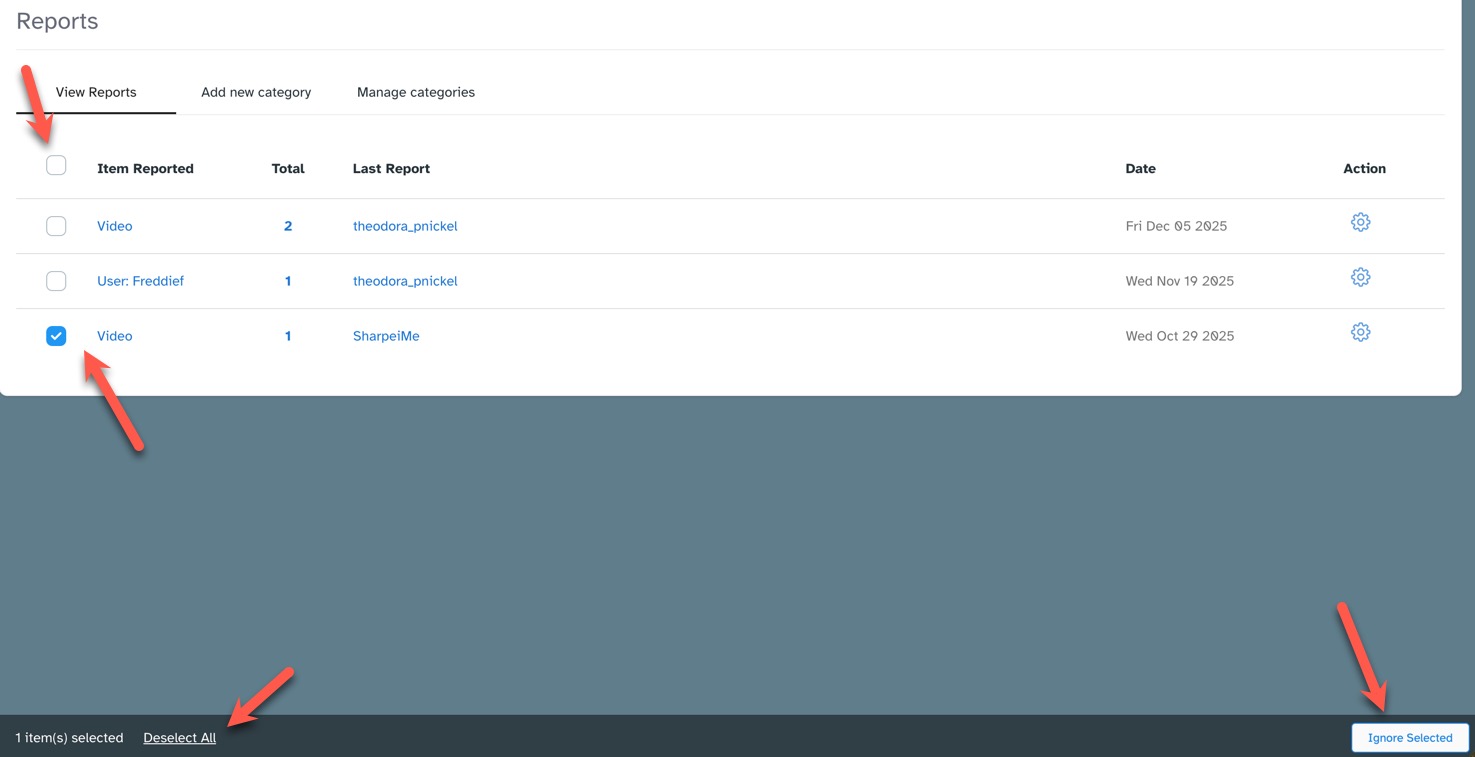Open the gear menu for the SharpeiMe report
Screen dimensions: 1475x757
point(1360,333)
